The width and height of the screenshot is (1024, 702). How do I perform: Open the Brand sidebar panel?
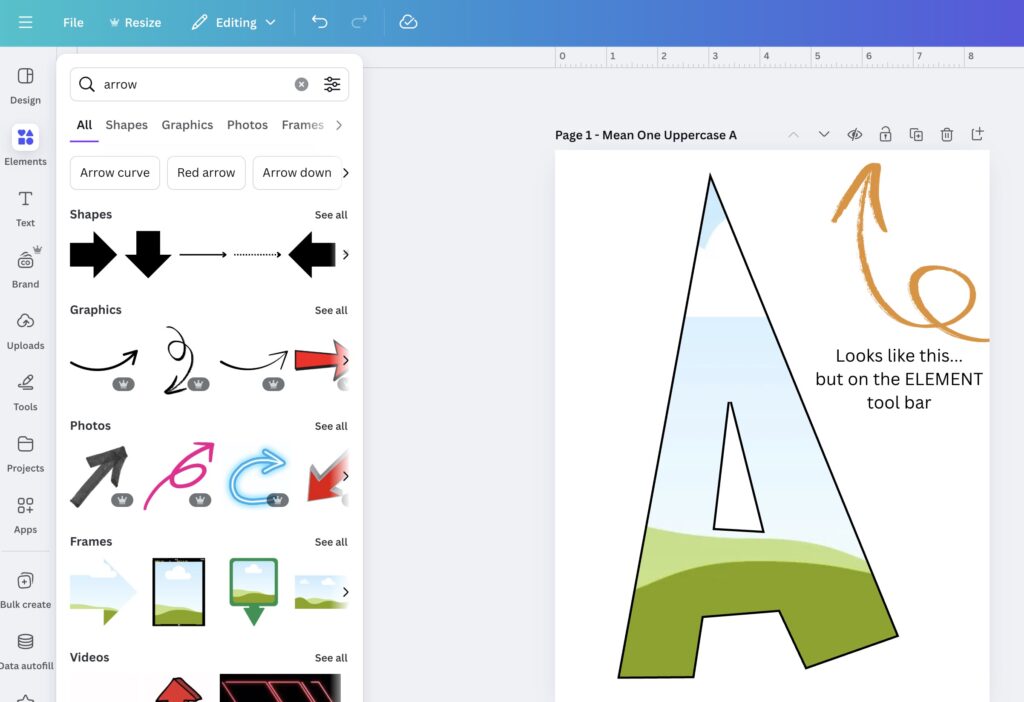(25, 268)
